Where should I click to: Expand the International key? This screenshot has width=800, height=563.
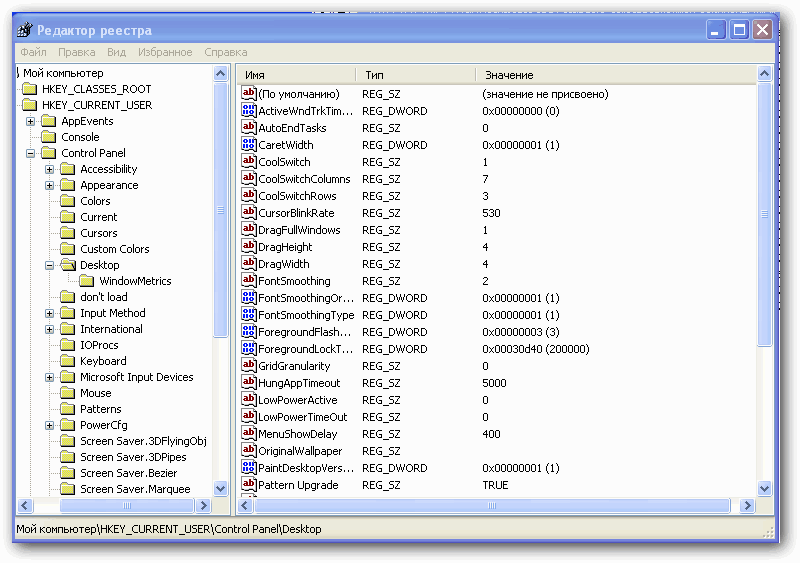coord(49,329)
